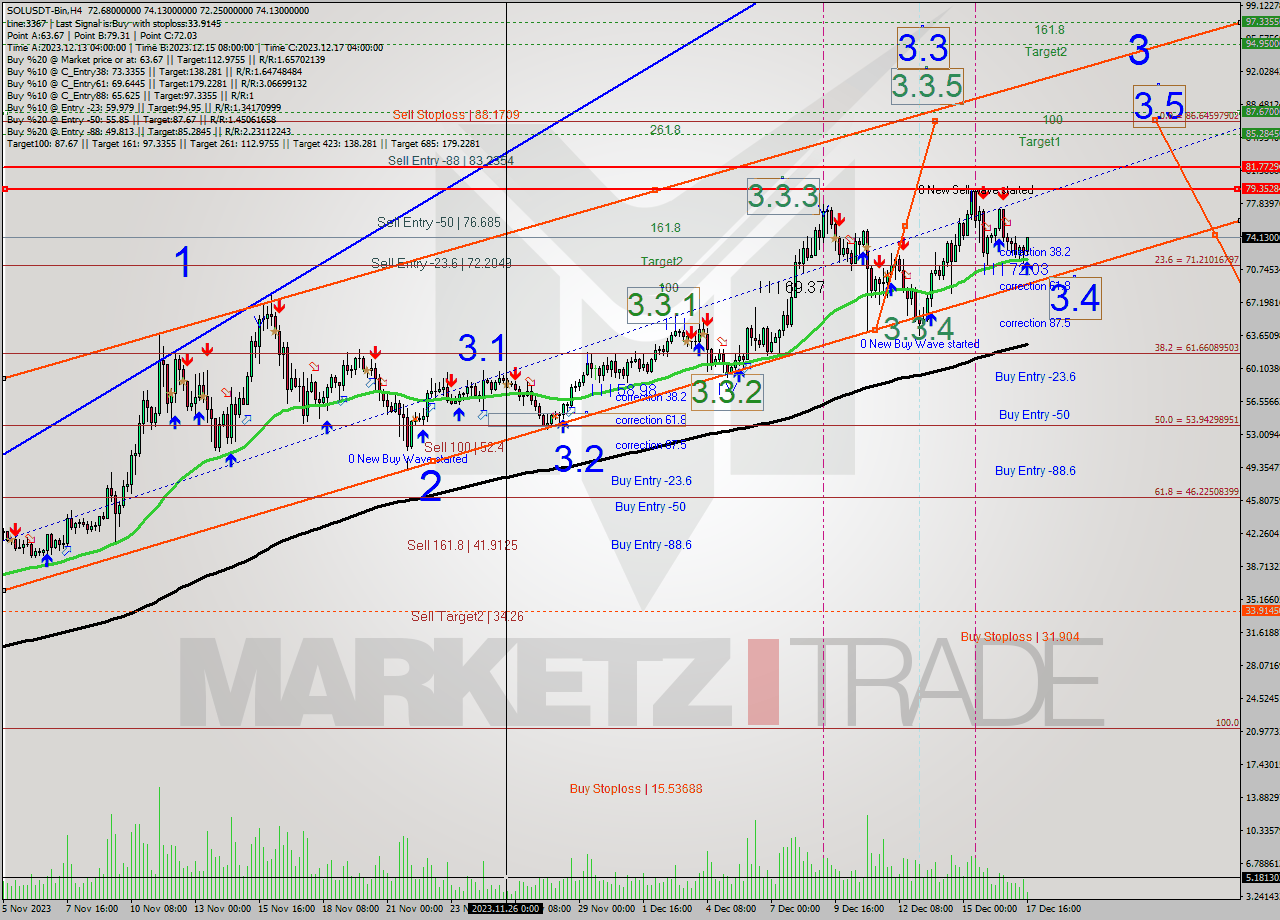
Task: Click the blue wave '3.2' label
Action: click(579, 459)
